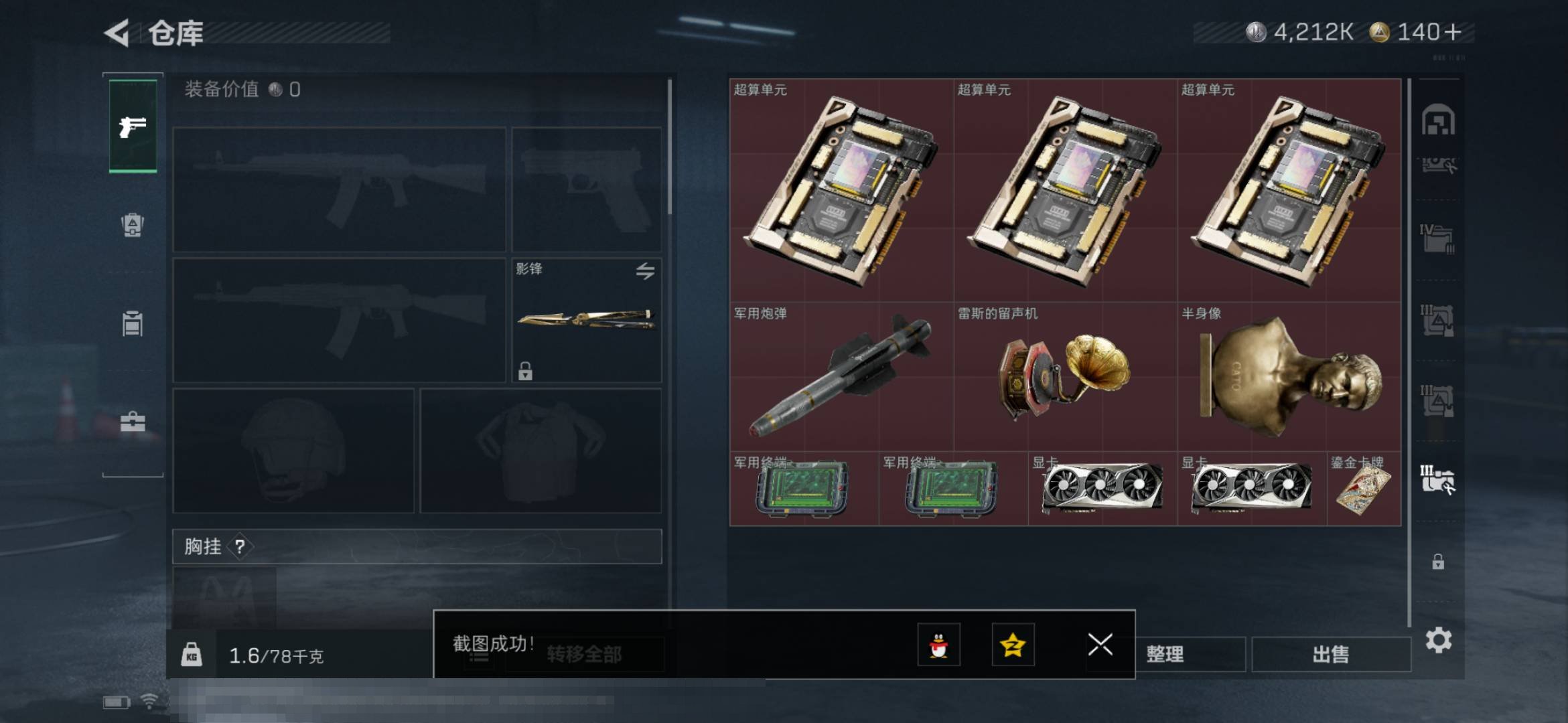The height and width of the screenshot is (723, 1568).
Task: Click the equipment panel vertical scrollbar
Action: pos(669,147)
